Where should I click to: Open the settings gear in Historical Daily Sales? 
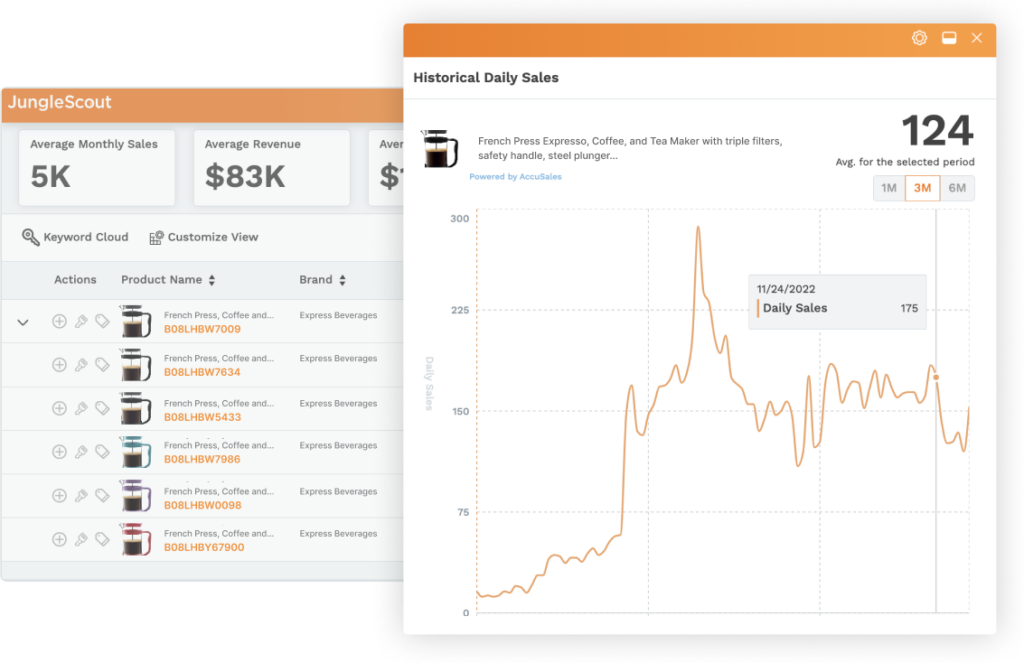coord(919,38)
